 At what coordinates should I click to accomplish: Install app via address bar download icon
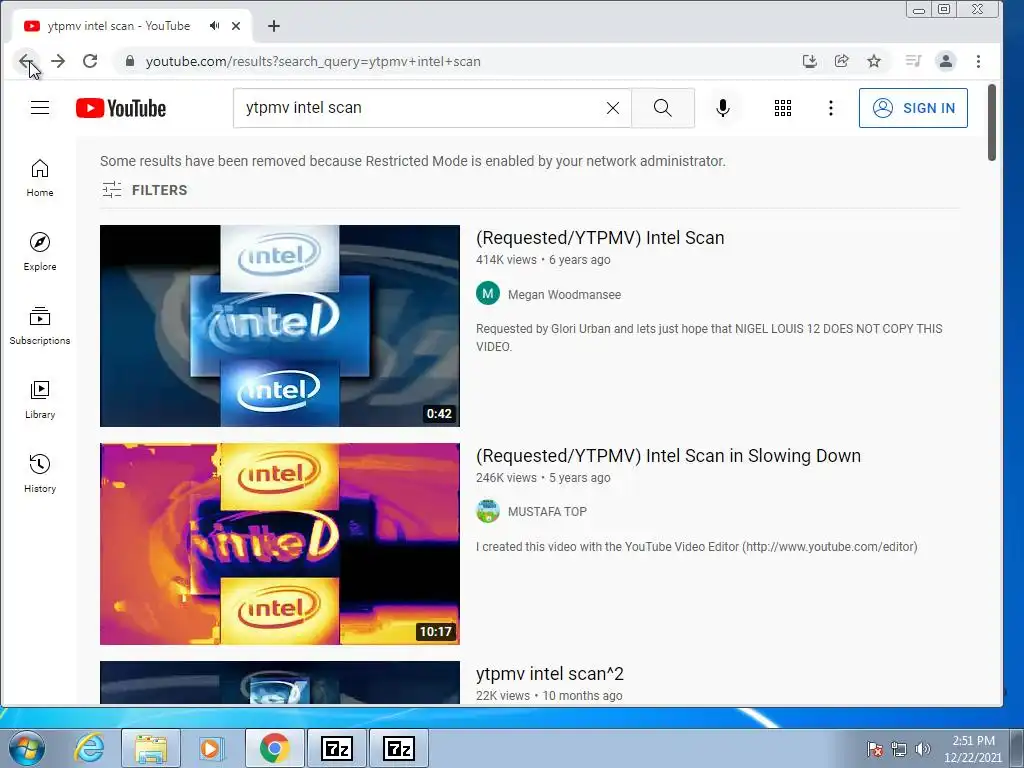coord(810,61)
